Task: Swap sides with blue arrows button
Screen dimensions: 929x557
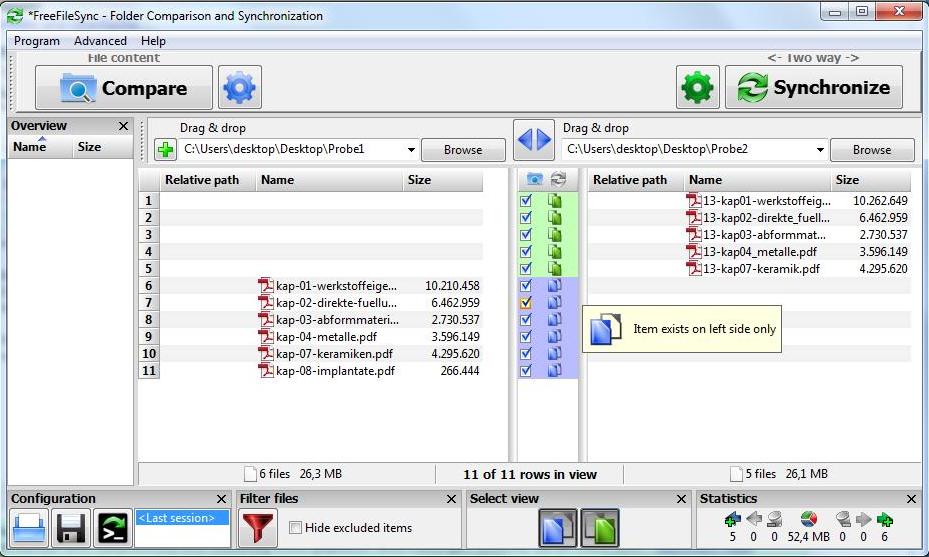Action: tap(534, 140)
